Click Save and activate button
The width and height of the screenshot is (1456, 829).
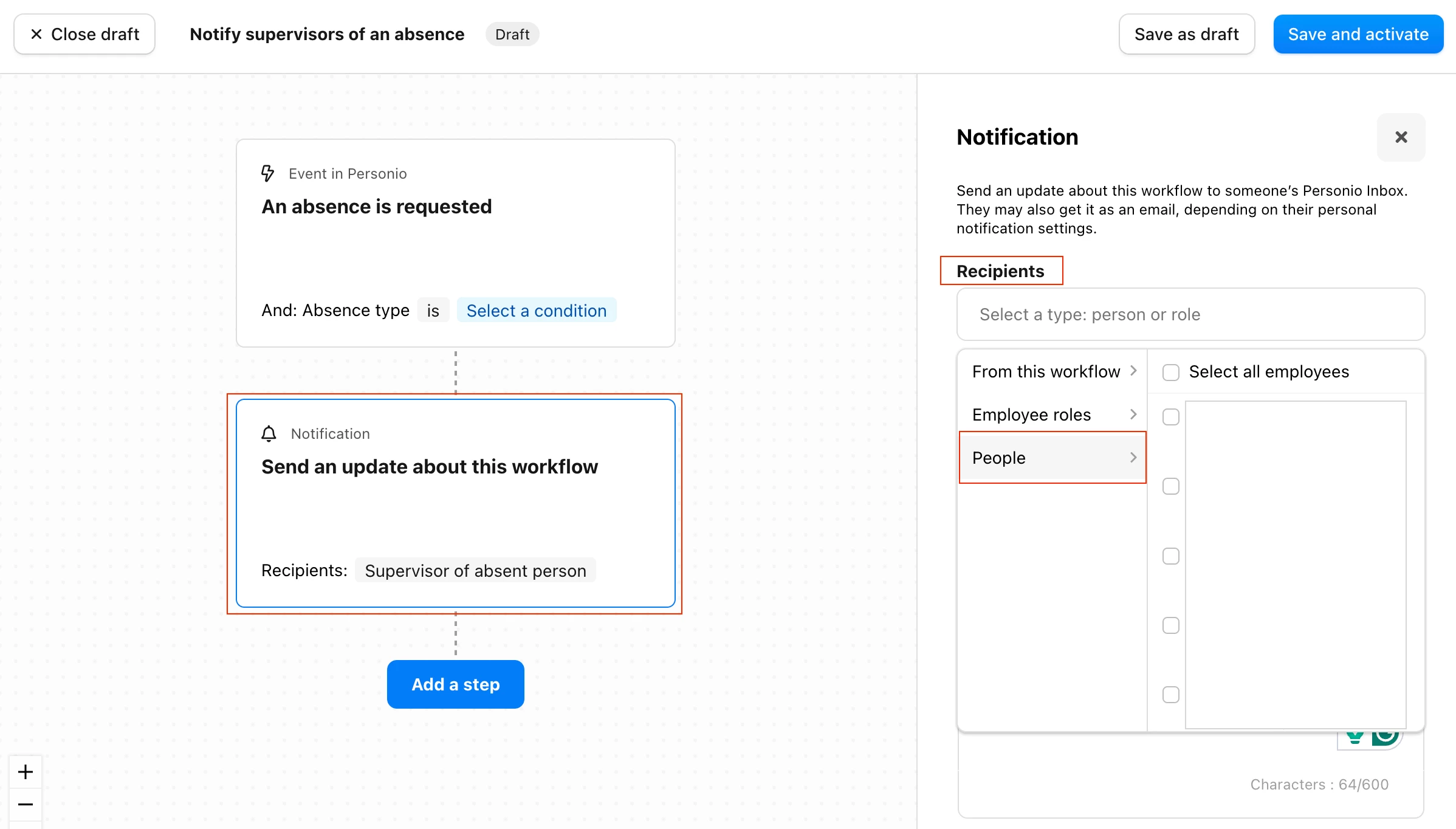1358,34
